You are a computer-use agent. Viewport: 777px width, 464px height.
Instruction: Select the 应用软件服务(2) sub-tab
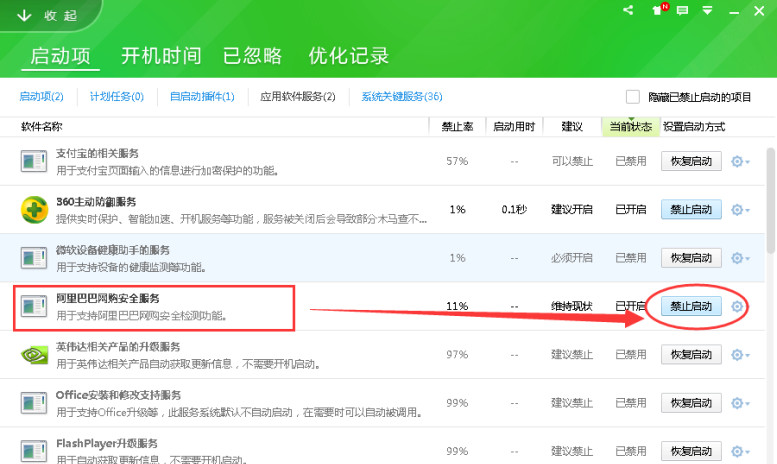(x=298, y=97)
